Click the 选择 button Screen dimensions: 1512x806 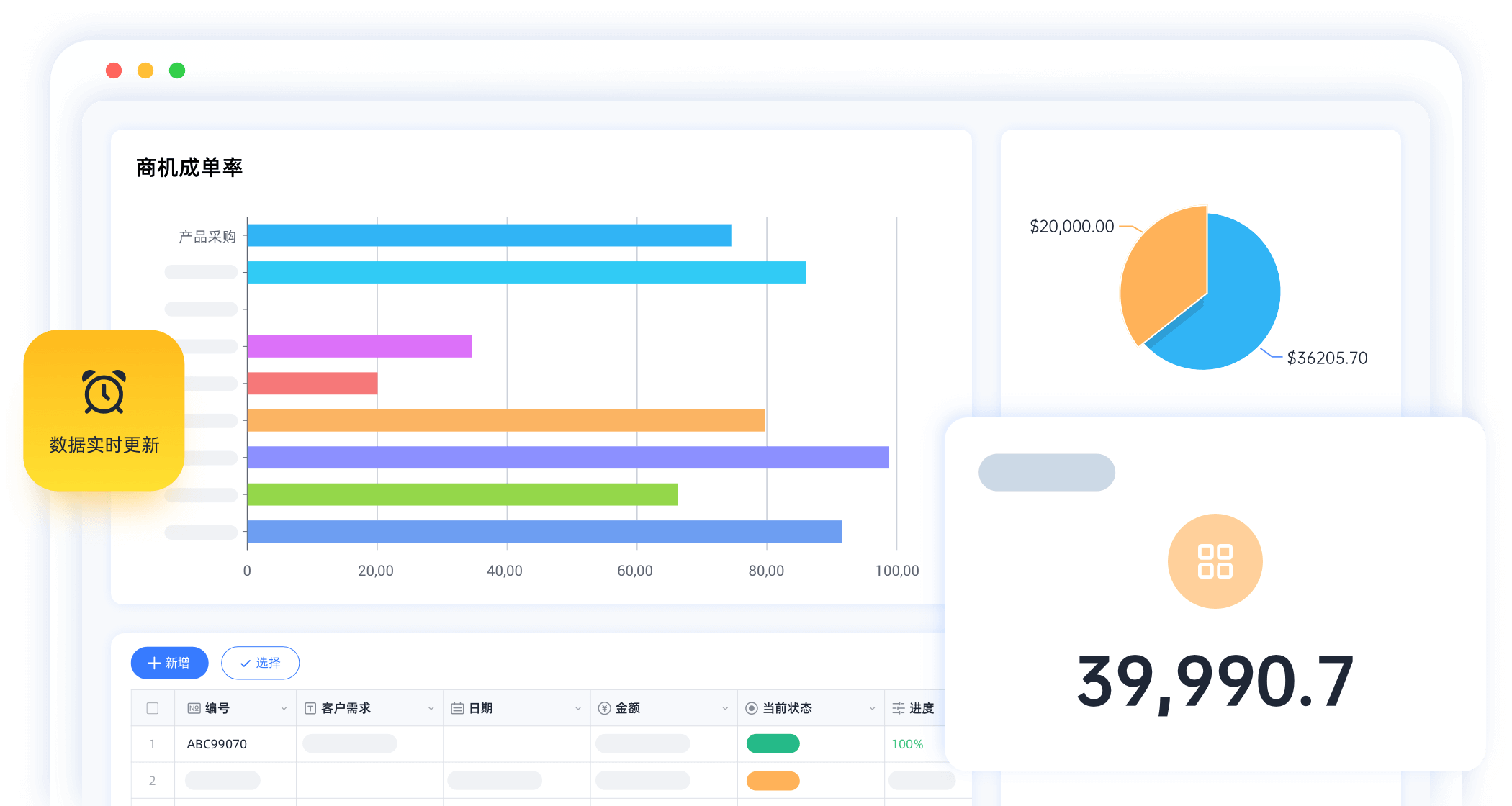[x=260, y=663]
